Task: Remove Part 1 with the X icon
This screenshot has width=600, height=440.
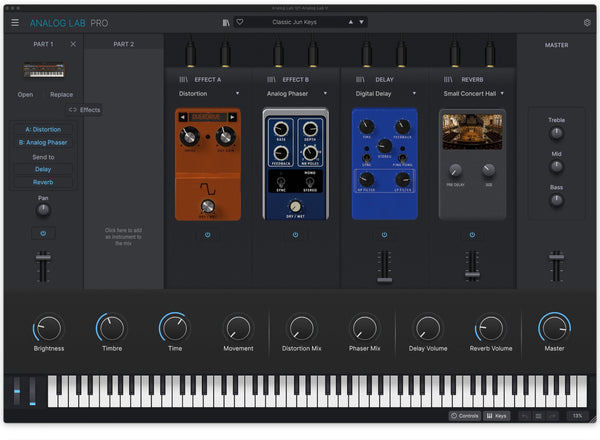Action: point(73,44)
